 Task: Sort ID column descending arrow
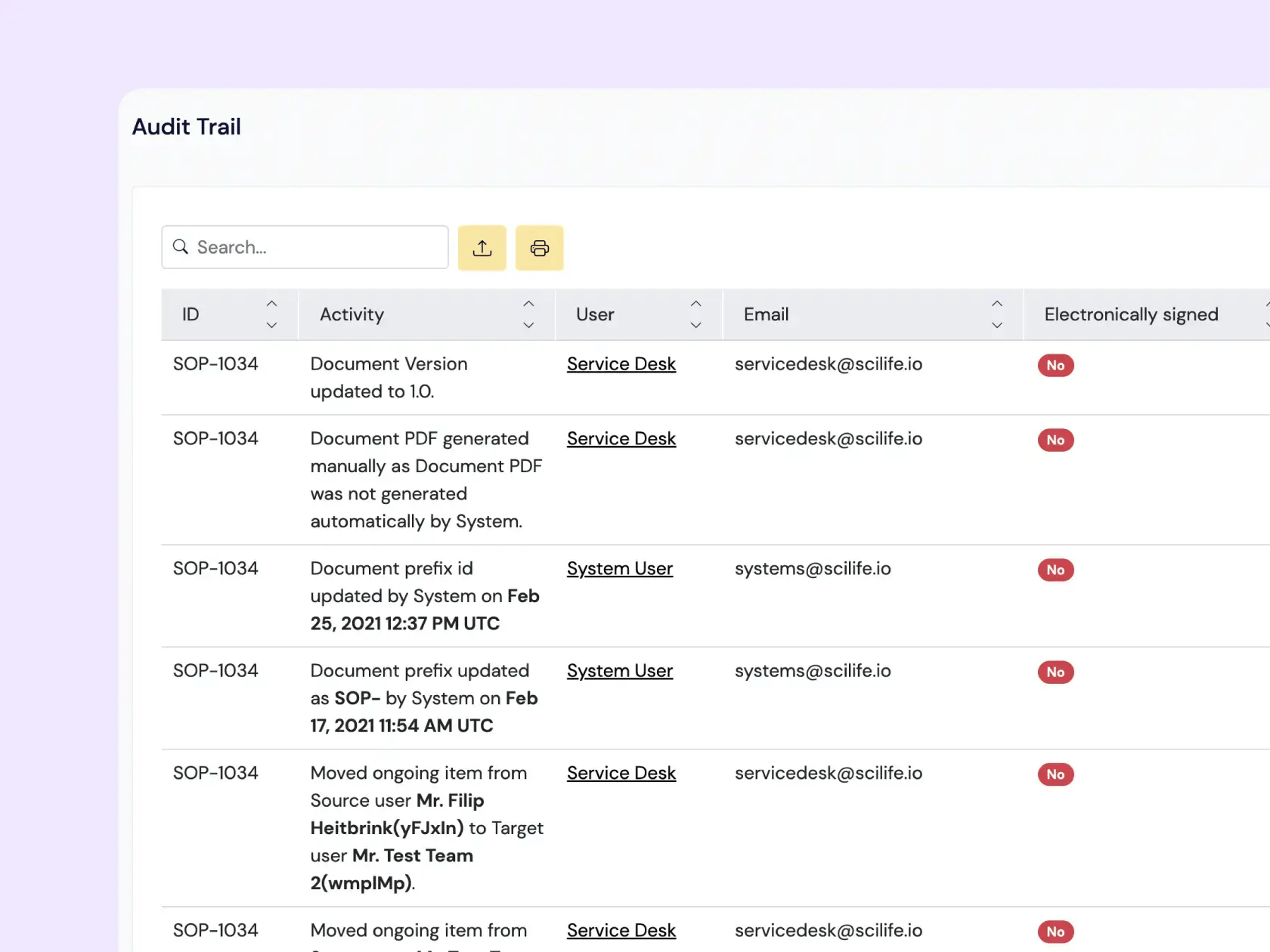[x=271, y=325]
